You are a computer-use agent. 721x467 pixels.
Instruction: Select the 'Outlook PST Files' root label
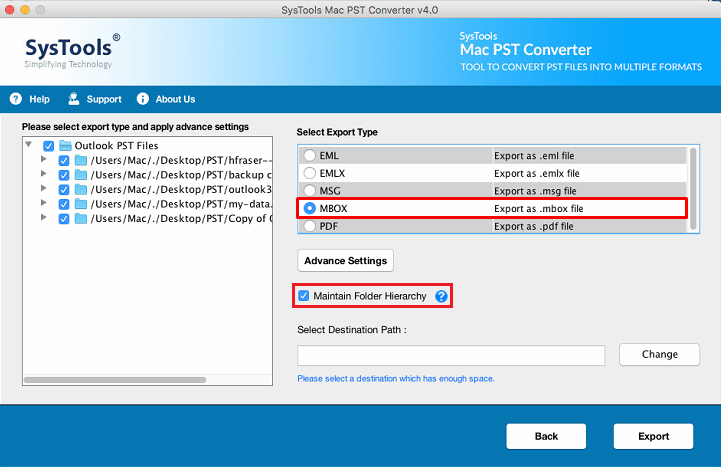click(116, 146)
